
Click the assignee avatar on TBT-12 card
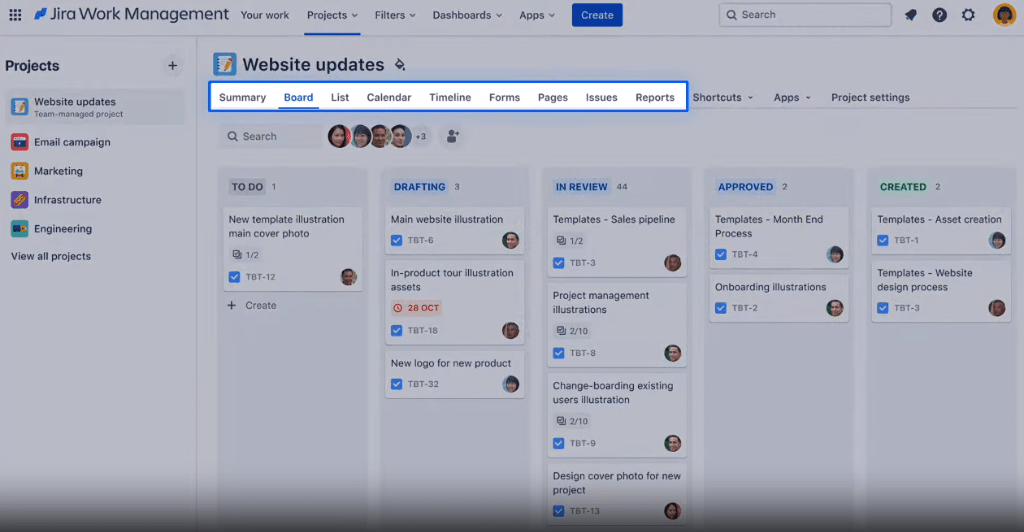coord(349,277)
